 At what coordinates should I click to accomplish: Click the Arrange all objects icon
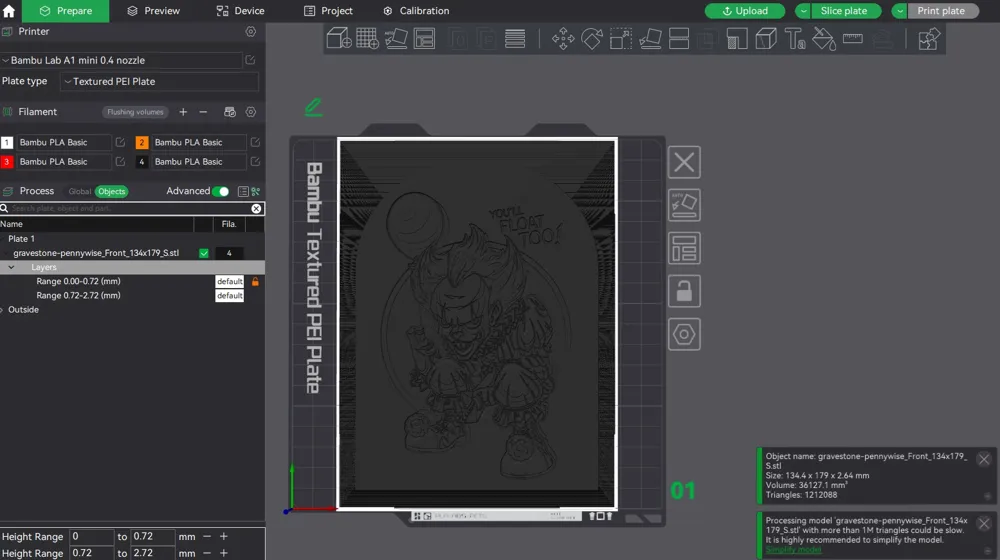(x=424, y=38)
